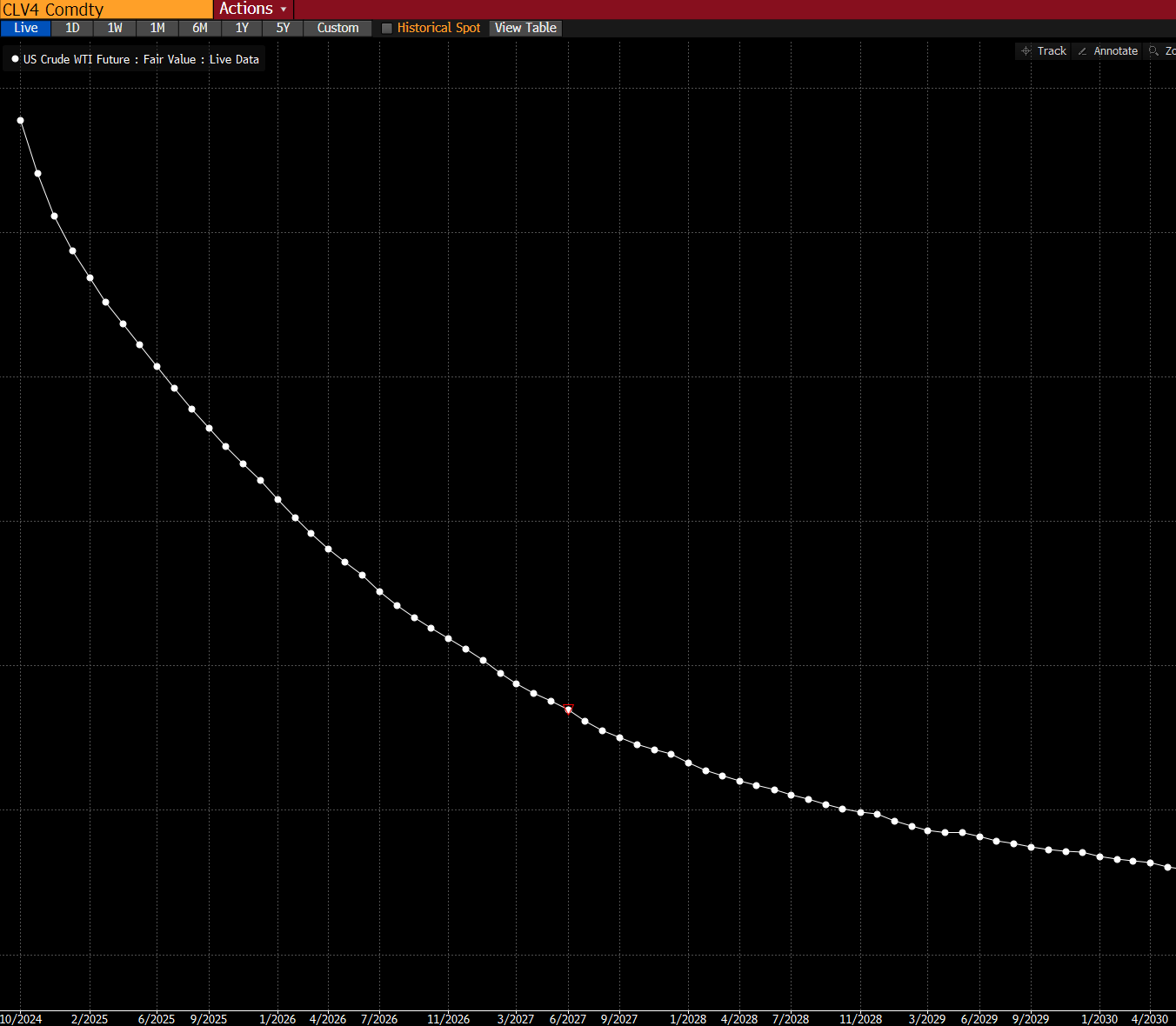Click the 9/2027 x-axis label
Image resolution: width=1176 pixels, height=1026 pixels.
619,1019
